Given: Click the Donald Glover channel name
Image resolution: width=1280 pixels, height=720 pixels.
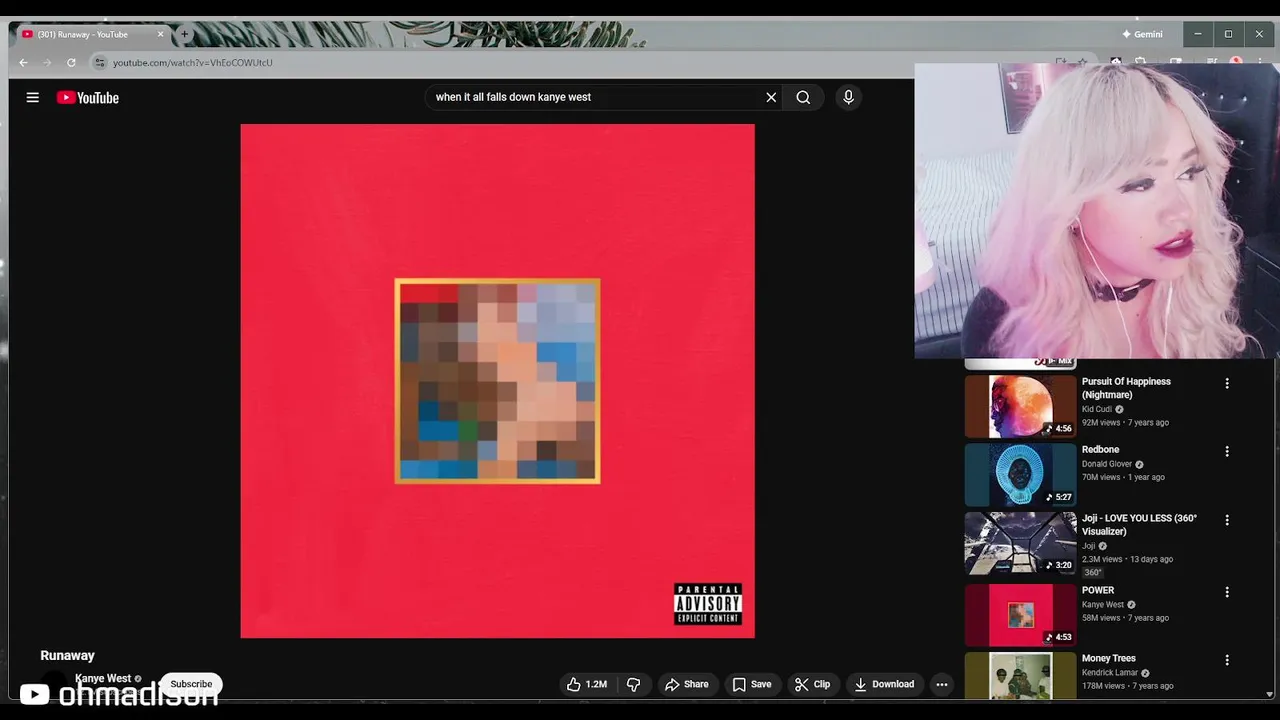Looking at the screenshot, I should pyautogui.click(x=1107, y=464).
